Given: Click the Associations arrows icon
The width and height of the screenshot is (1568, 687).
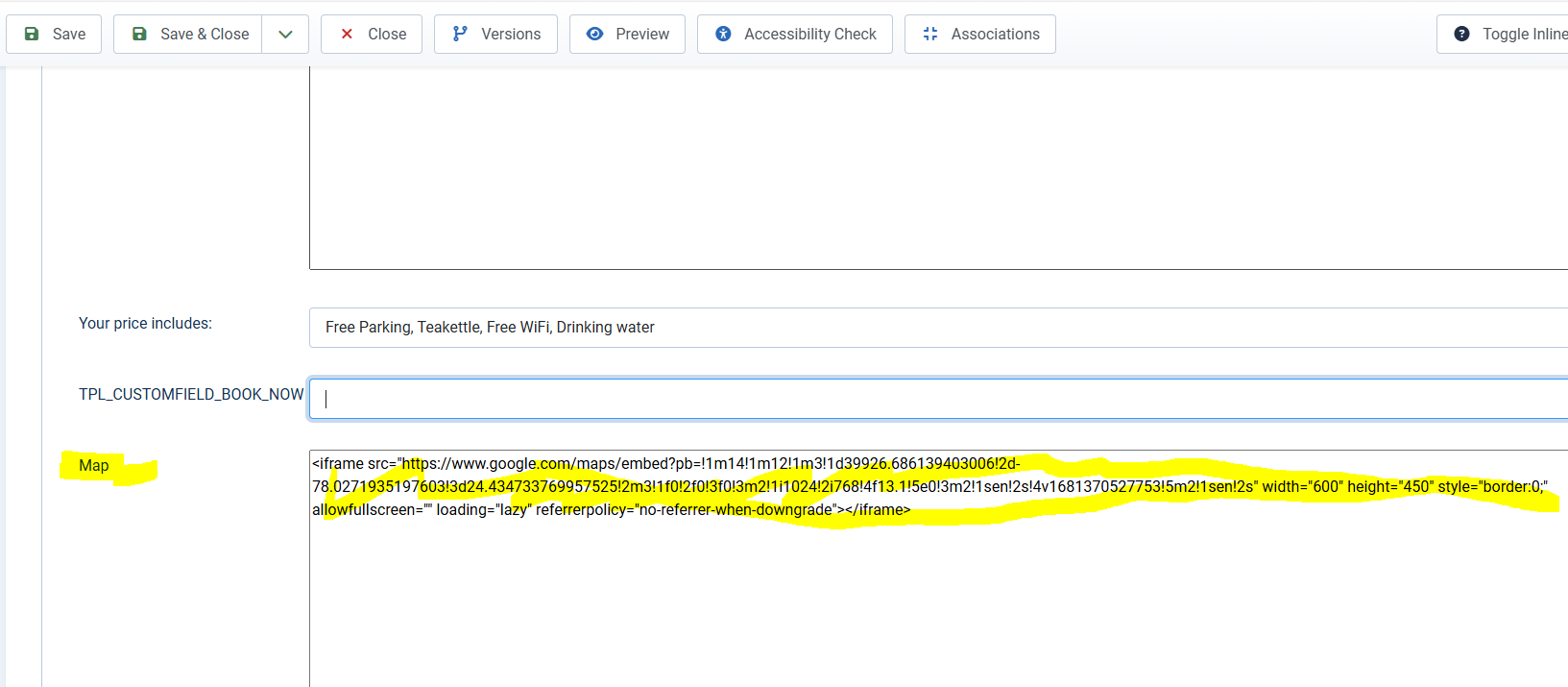Looking at the screenshot, I should click(x=930, y=34).
